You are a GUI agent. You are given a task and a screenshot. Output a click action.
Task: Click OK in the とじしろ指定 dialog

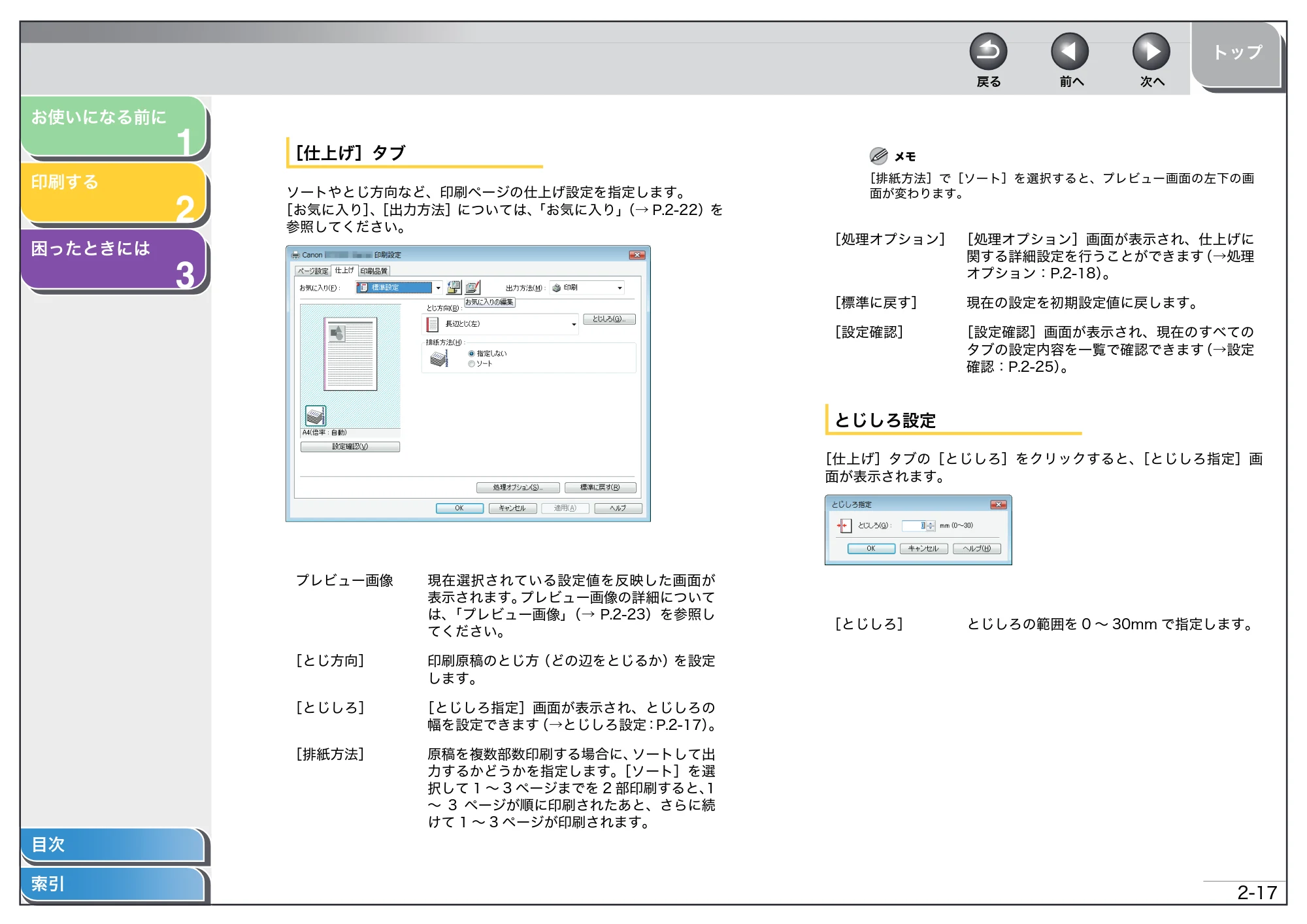pos(871,548)
